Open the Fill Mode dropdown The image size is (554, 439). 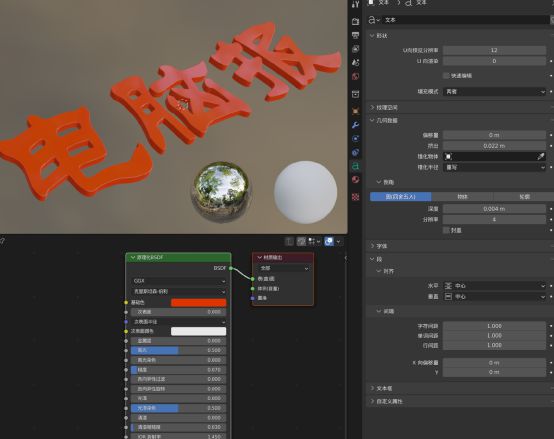click(x=495, y=91)
